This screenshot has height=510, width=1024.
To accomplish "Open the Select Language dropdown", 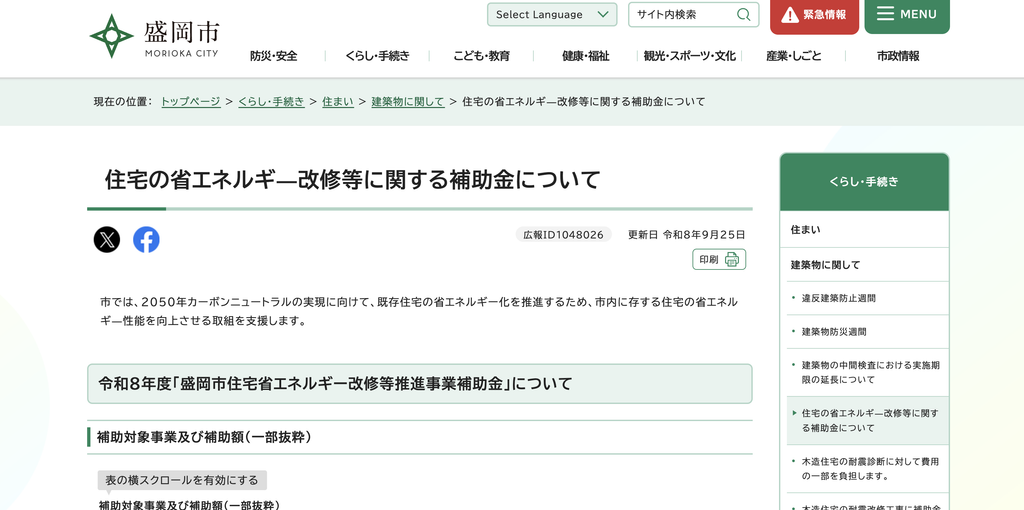I will point(552,14).
